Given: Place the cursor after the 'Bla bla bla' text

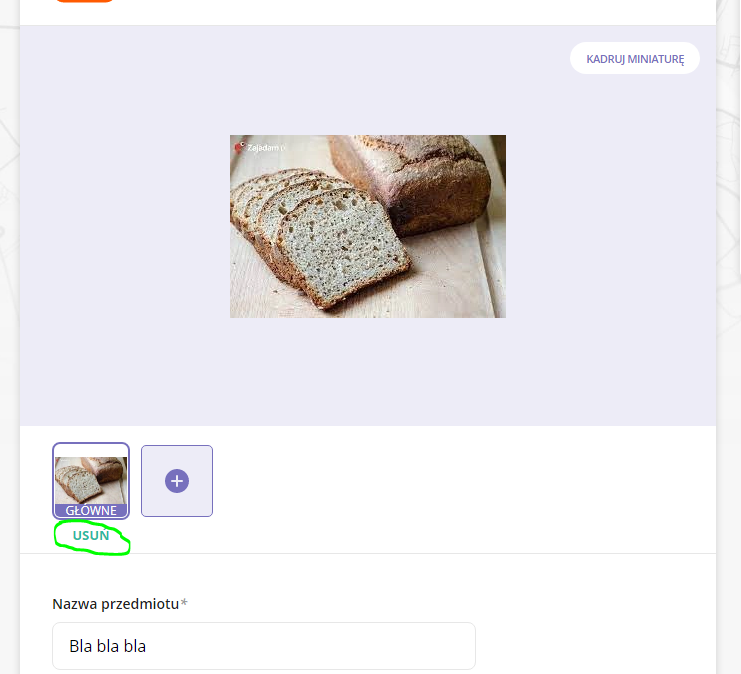Looking at the screenshot, I should (147, 646).
